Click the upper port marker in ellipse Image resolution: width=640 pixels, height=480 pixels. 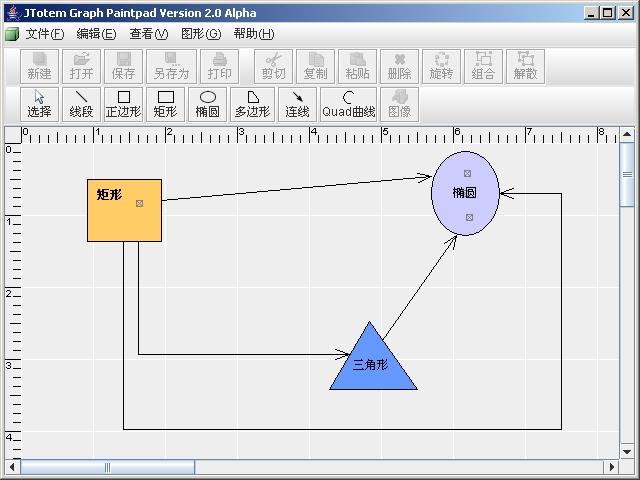point(467,173)
